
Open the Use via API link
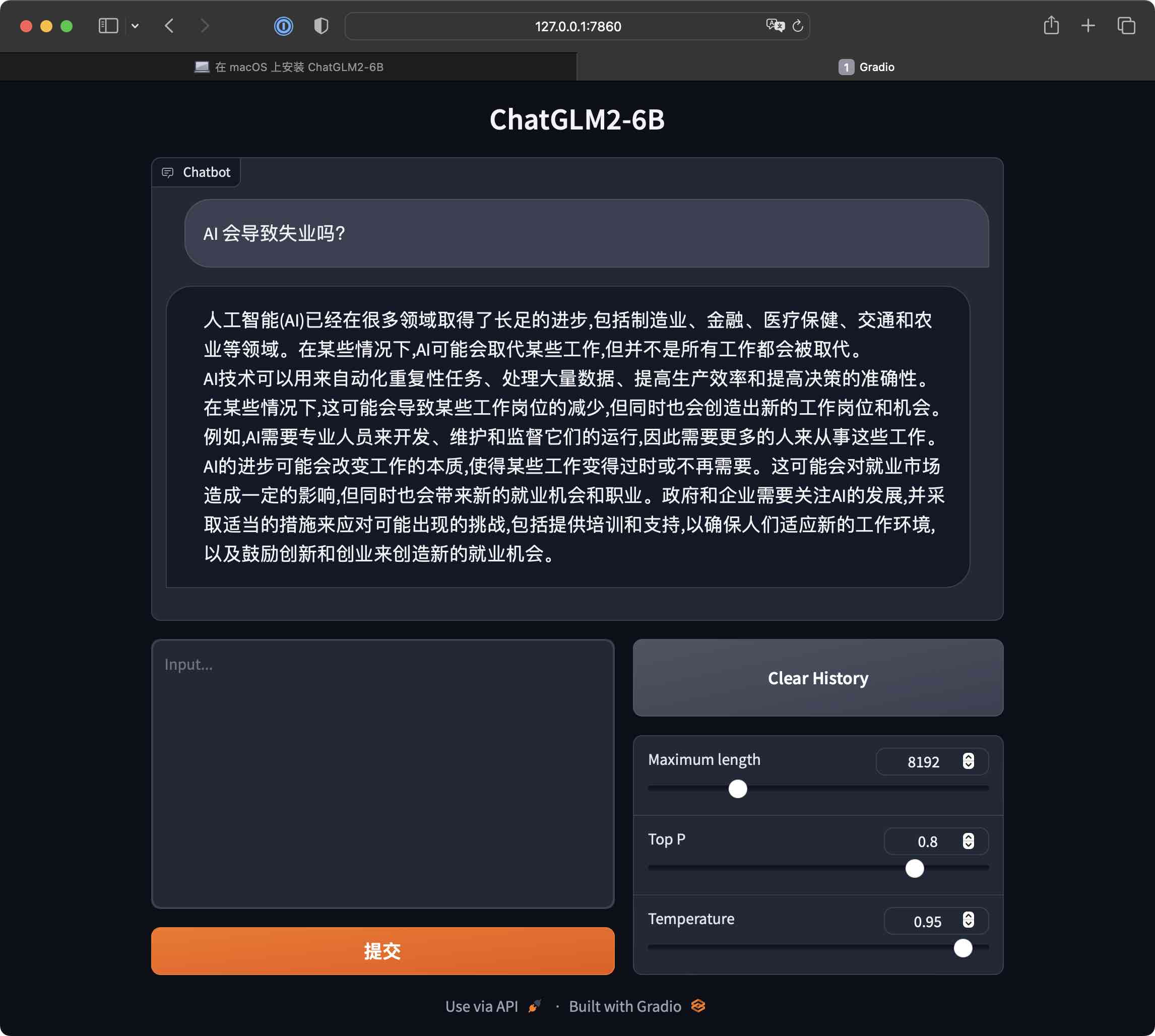click(493, 1006)
